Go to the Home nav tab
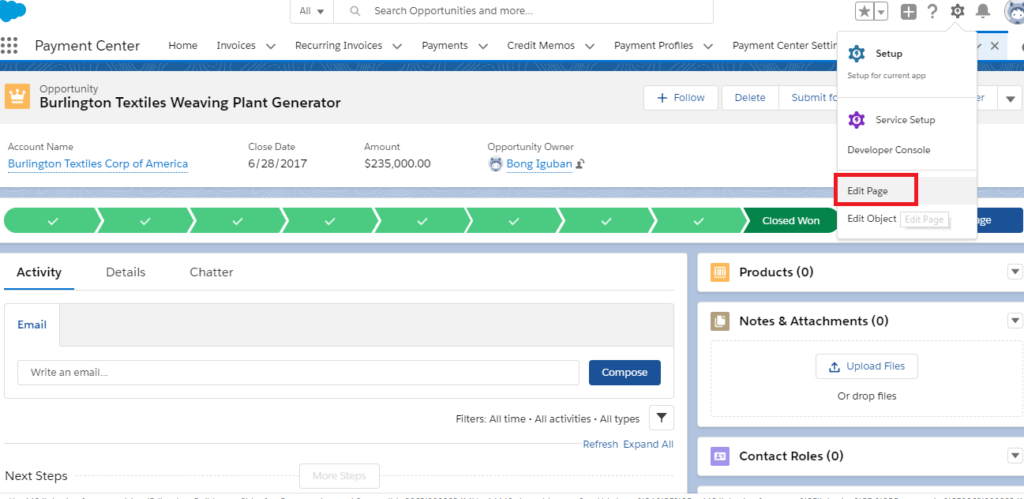 [x=183, y=46]
